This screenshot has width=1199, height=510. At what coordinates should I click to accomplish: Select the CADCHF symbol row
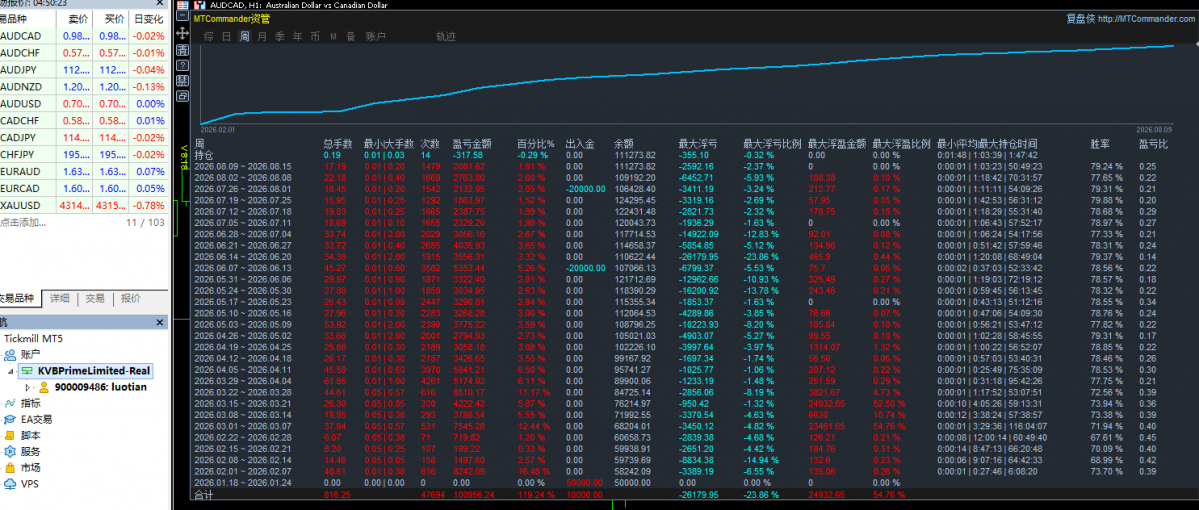[83, 120]
